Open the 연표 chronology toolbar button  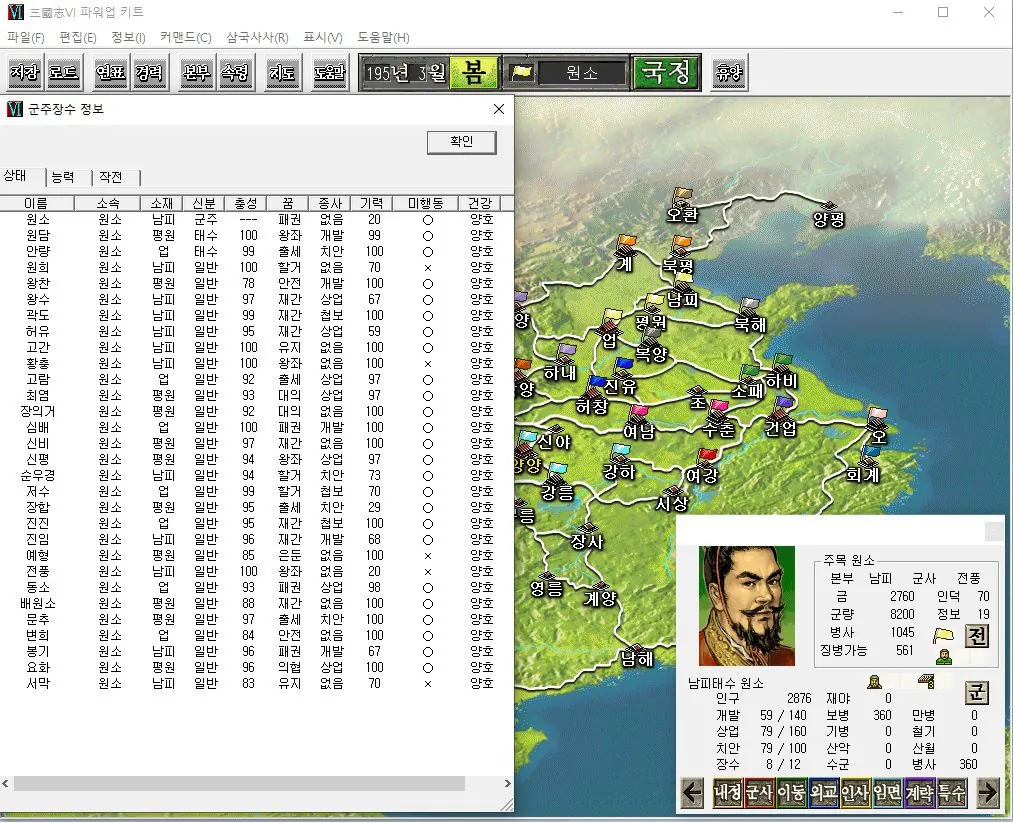coord(110,72)
